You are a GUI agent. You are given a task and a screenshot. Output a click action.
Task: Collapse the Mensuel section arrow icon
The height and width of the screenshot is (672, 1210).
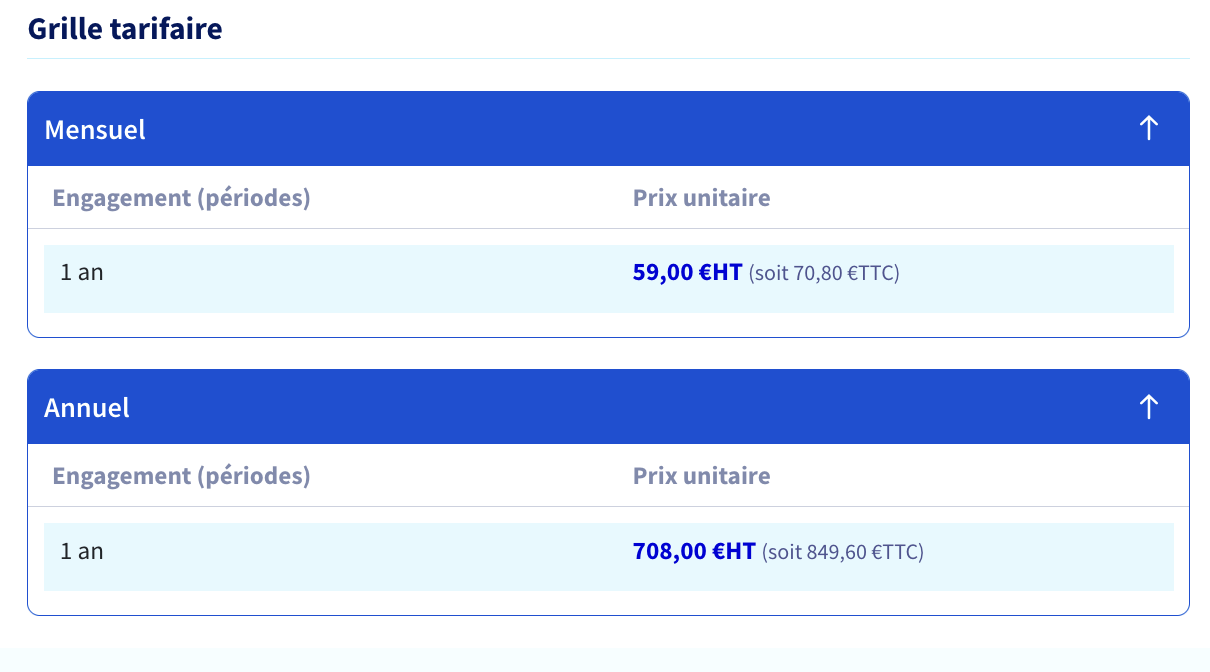coord(1148,128)
